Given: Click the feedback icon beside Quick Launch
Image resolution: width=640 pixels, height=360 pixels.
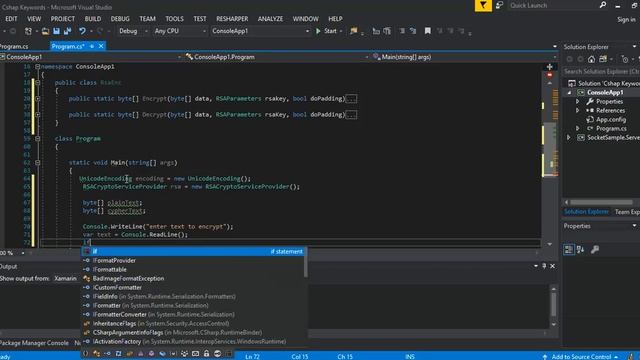Looking at the screenshot, I should coord(499,5).
